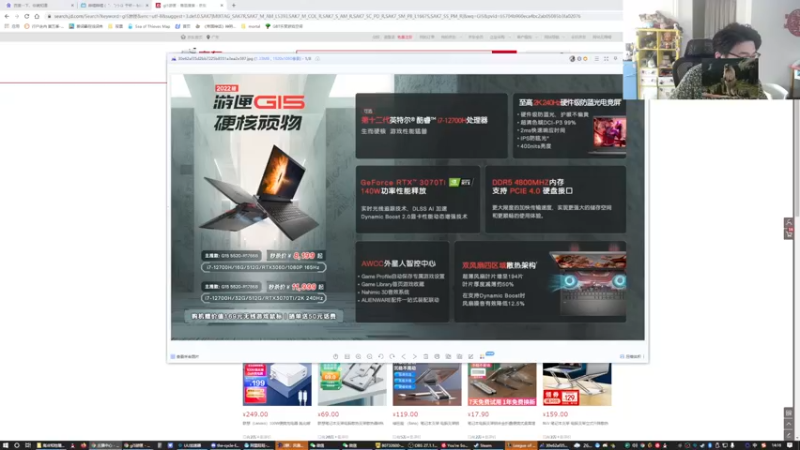Open the ¥249.00 charger product thumbnail
The height and width of the screenshot is (450, 800).
click(x=277, y=385)
